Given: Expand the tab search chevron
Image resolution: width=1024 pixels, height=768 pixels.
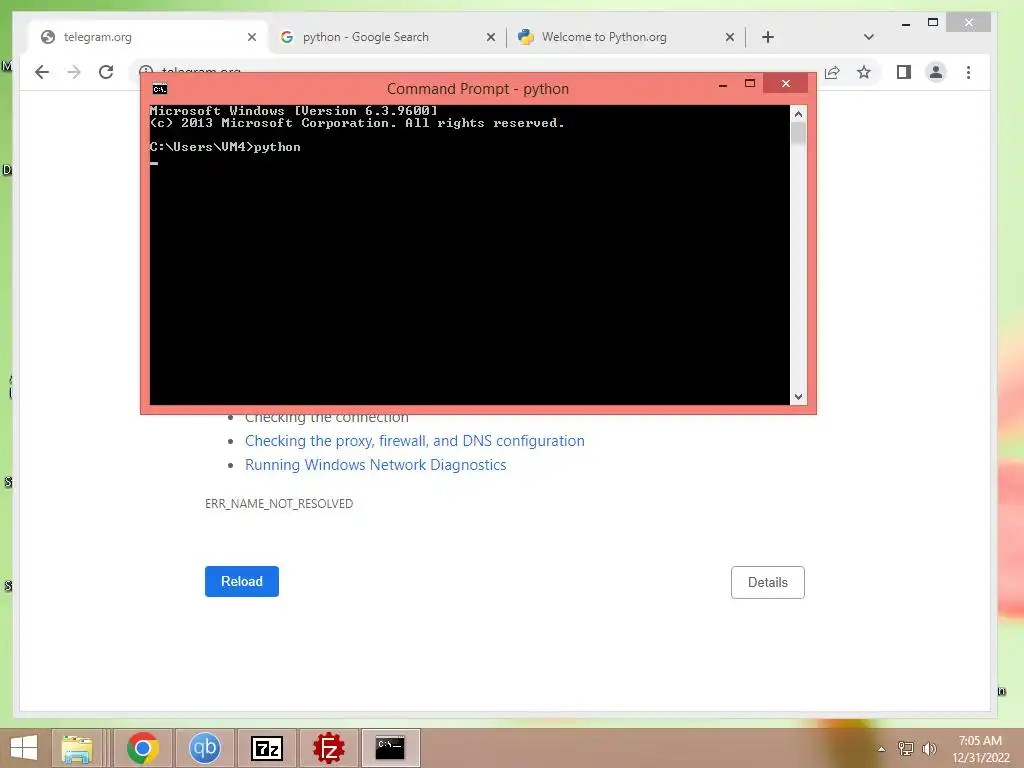Looking at the screenshot, I should [869, 37].
